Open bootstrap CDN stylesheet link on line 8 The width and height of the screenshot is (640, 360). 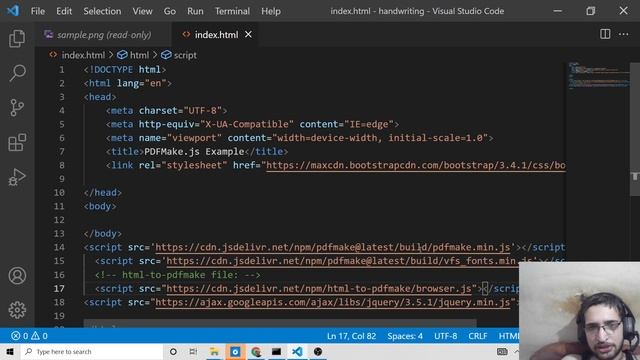(x=416, y=165)
